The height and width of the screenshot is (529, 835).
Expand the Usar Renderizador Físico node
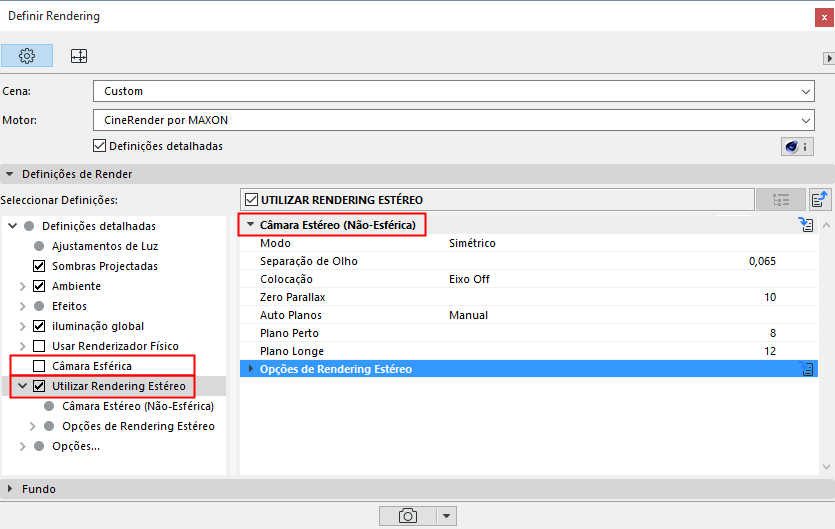point(22,346)
